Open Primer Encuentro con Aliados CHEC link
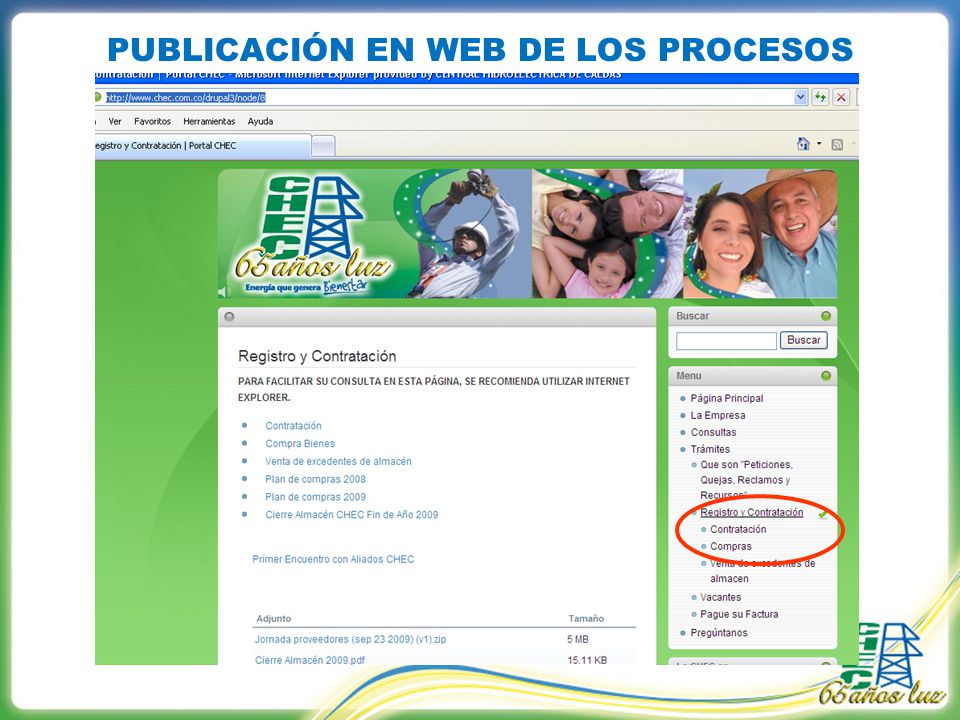Viewport: 960px width, 720px height. [333, 559]
